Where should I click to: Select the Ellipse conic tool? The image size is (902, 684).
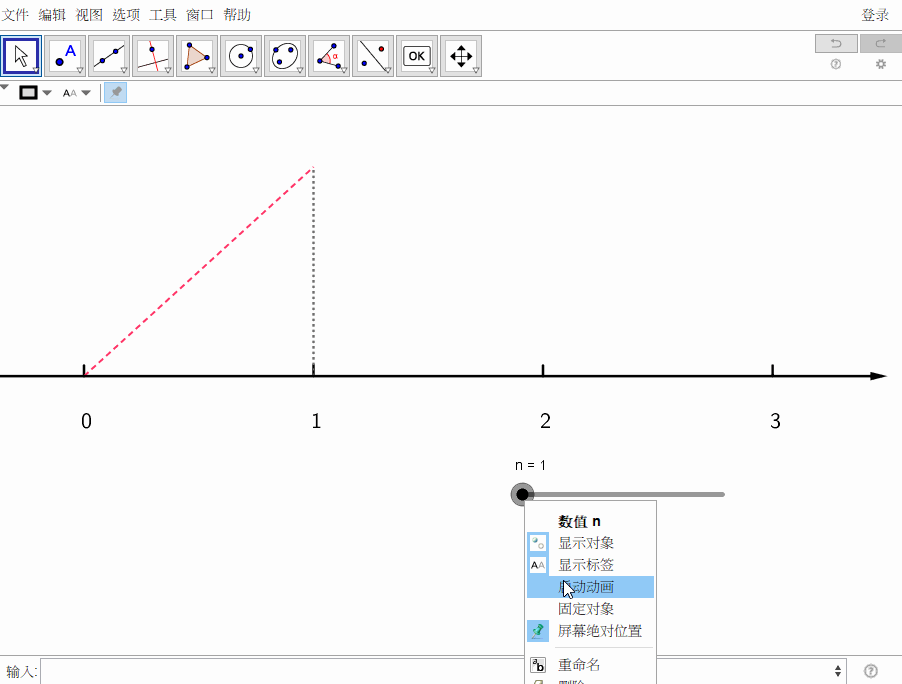285,56
